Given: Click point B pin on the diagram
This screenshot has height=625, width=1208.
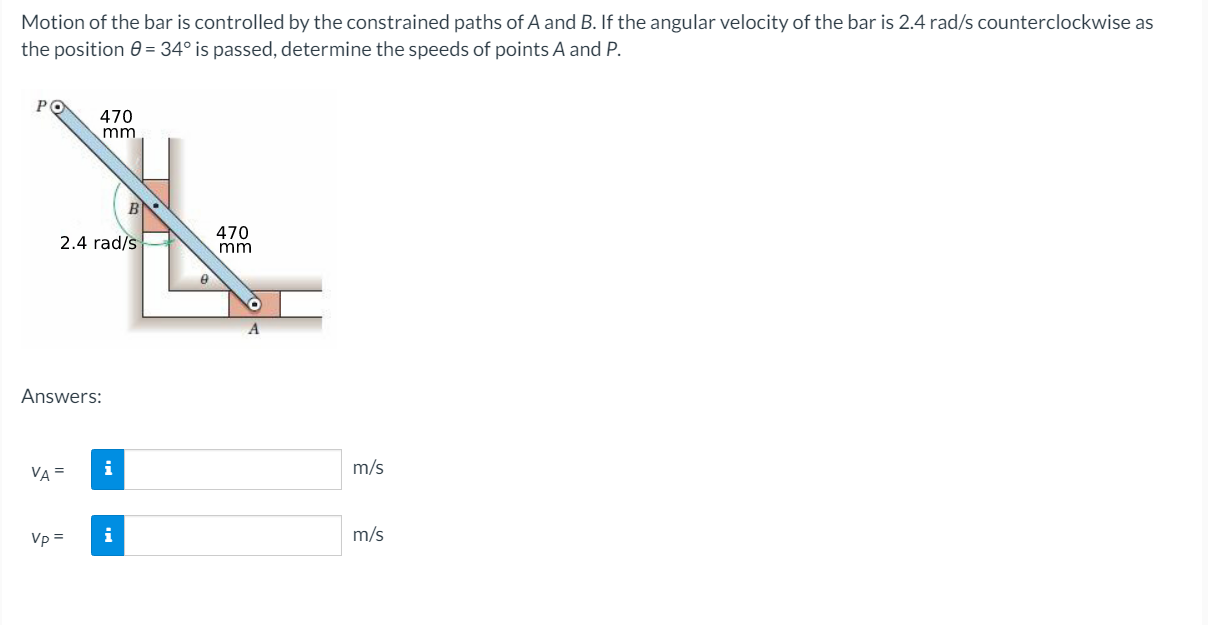Looking at the screenshot, I should 154,206.
